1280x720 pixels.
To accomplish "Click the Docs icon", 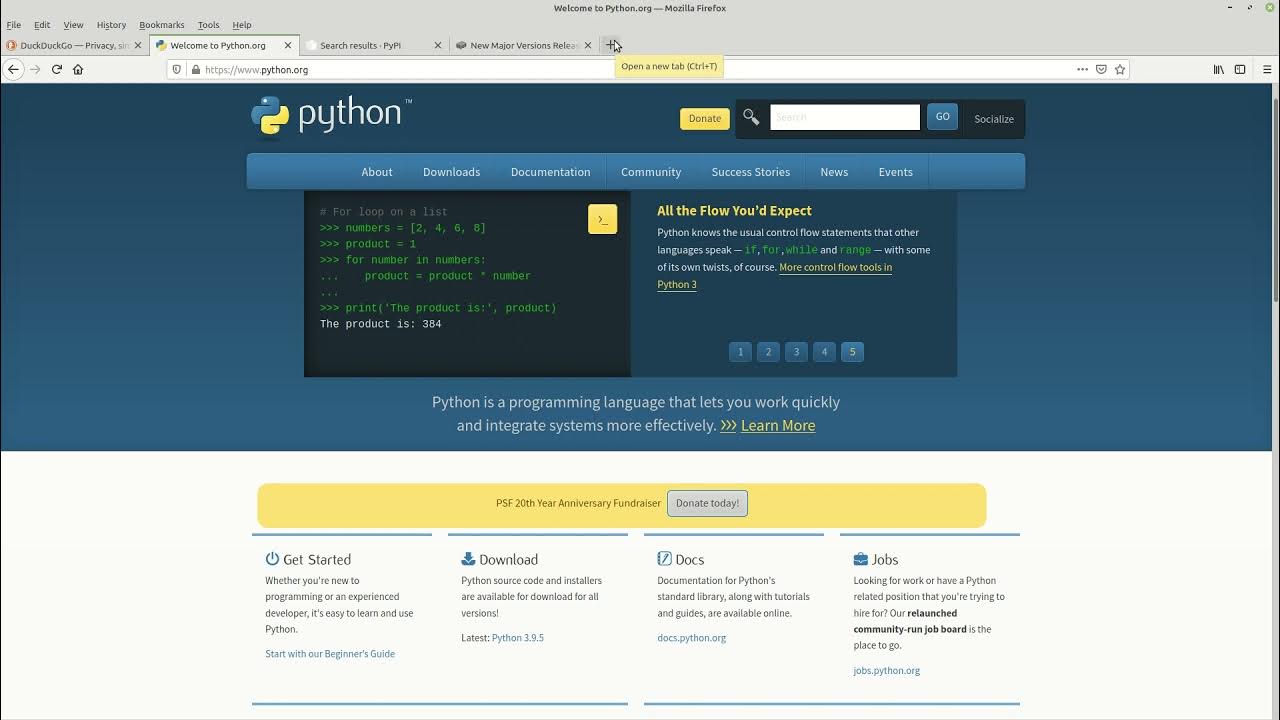I will pyautogui.click(x=664, y=559).
